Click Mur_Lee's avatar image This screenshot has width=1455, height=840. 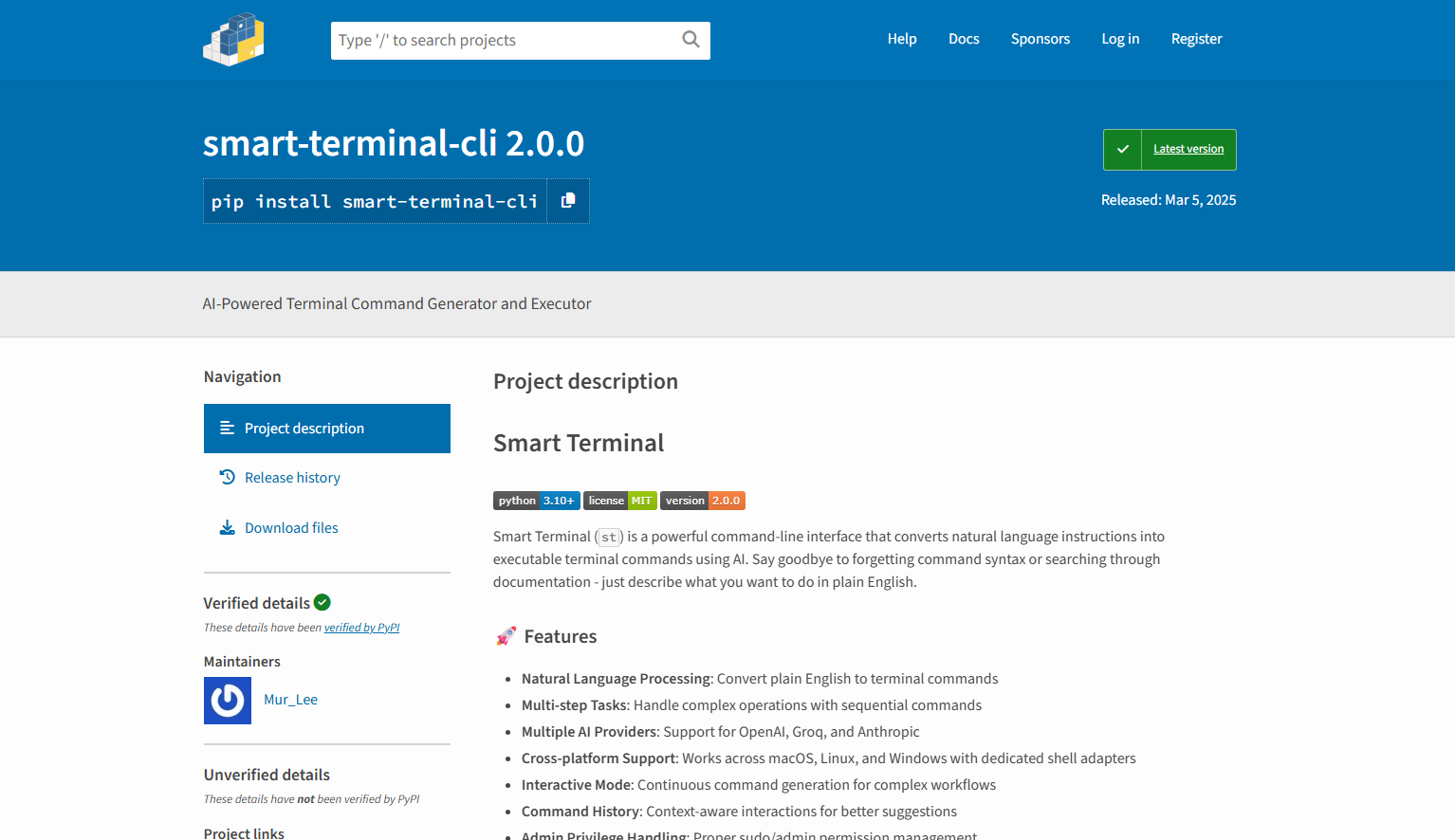pos(227,701)
